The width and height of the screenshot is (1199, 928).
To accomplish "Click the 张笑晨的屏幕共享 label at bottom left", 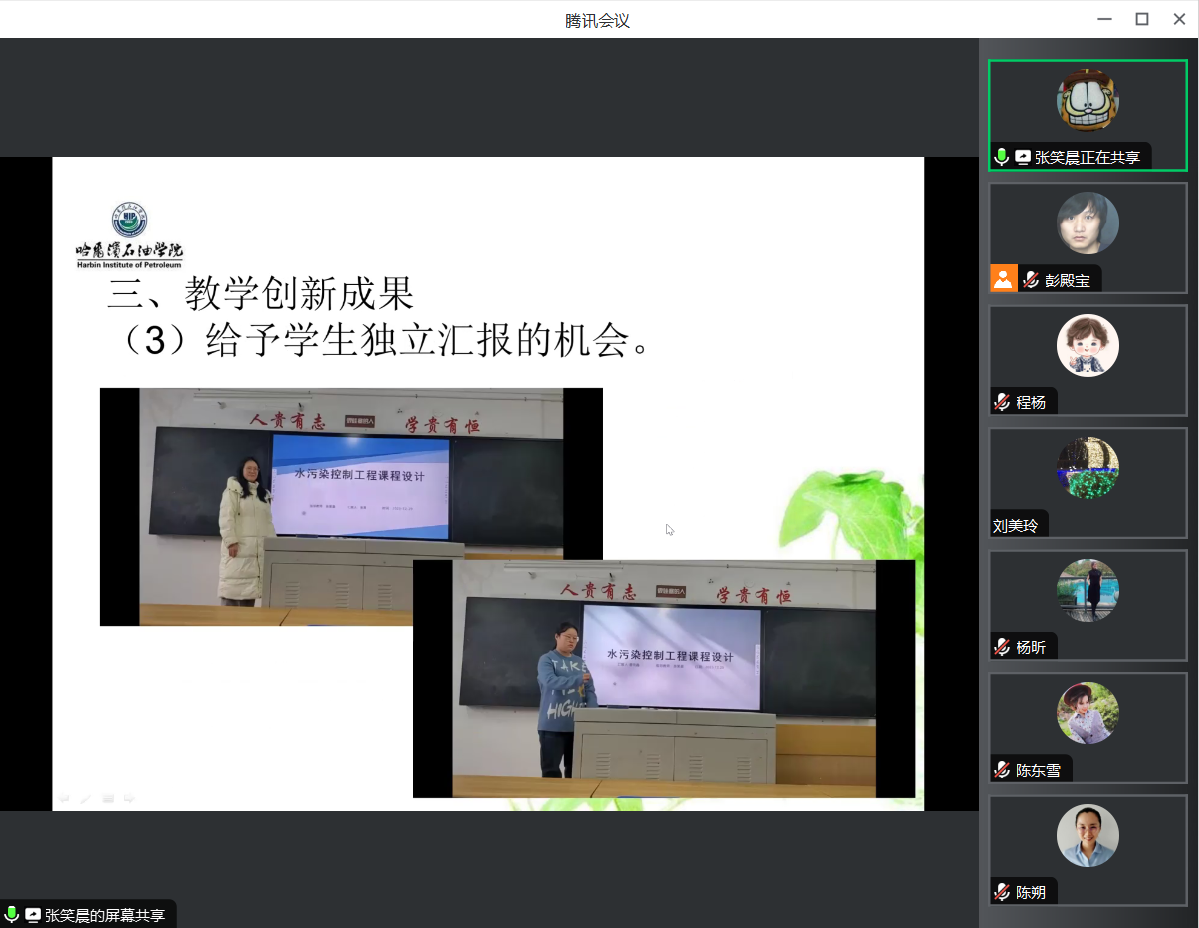I will [x=104, y=915].
